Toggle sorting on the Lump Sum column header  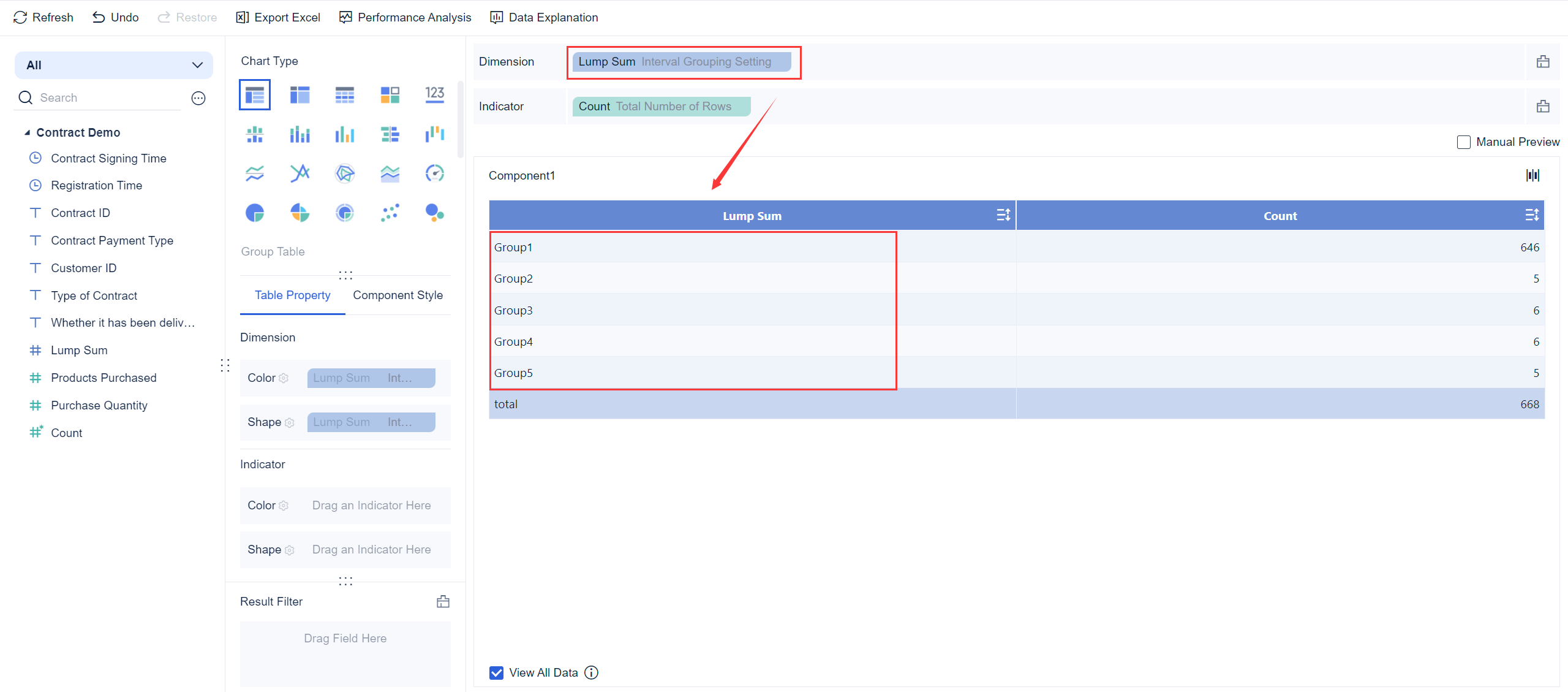click(1003, 215)
